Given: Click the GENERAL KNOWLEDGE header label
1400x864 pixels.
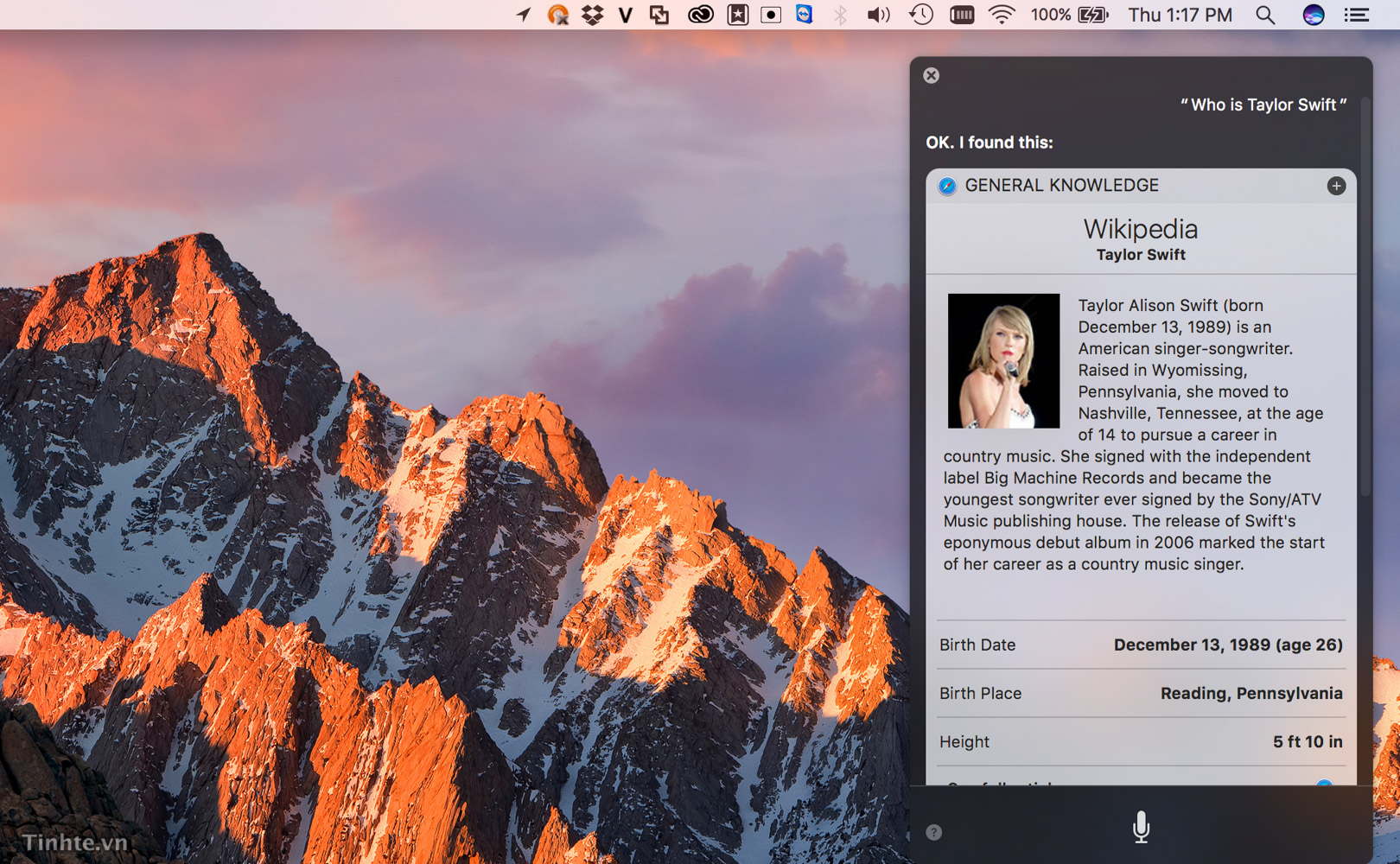Looking at the screenshot, I should click(x=1061, y=186).
